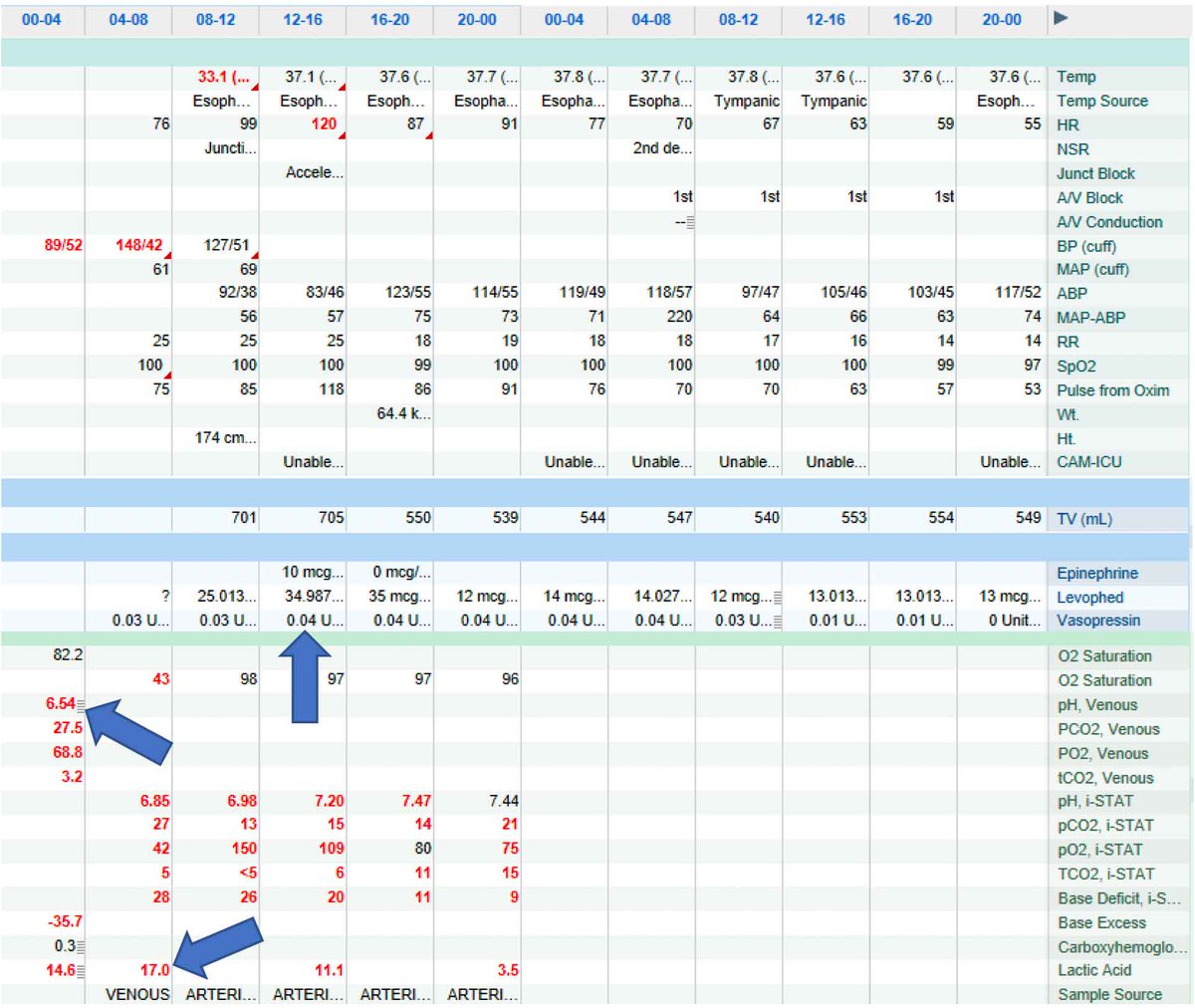Open the note icon beside venous pH 6.54
Image resolution: width=1195 pixels, height=1008 pixels.
[x=81, y=705]
